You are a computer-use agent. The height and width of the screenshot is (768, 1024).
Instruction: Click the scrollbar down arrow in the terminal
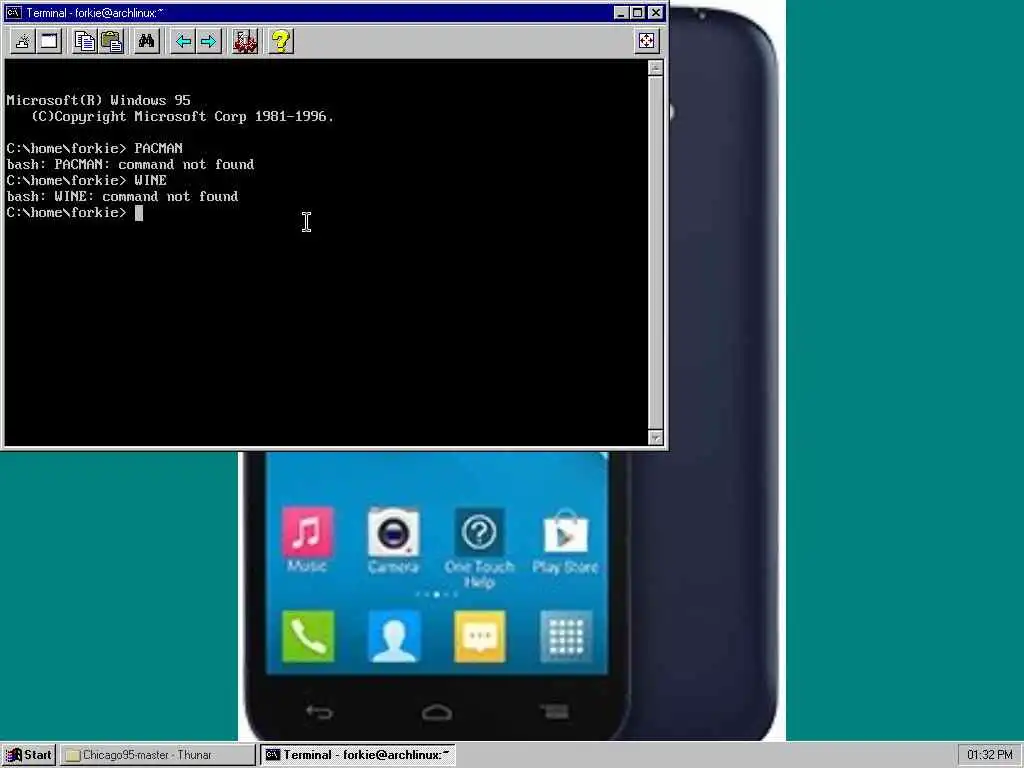pos(656,438)
